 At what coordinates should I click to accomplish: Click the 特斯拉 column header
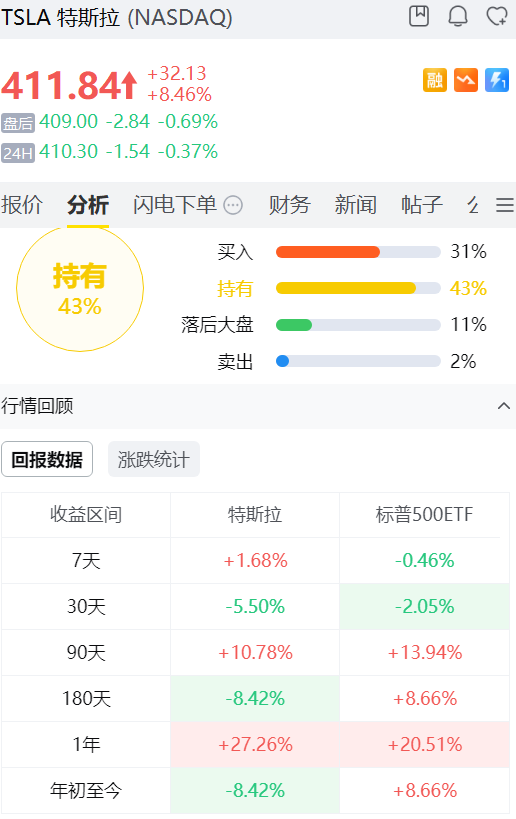[255, 514]
